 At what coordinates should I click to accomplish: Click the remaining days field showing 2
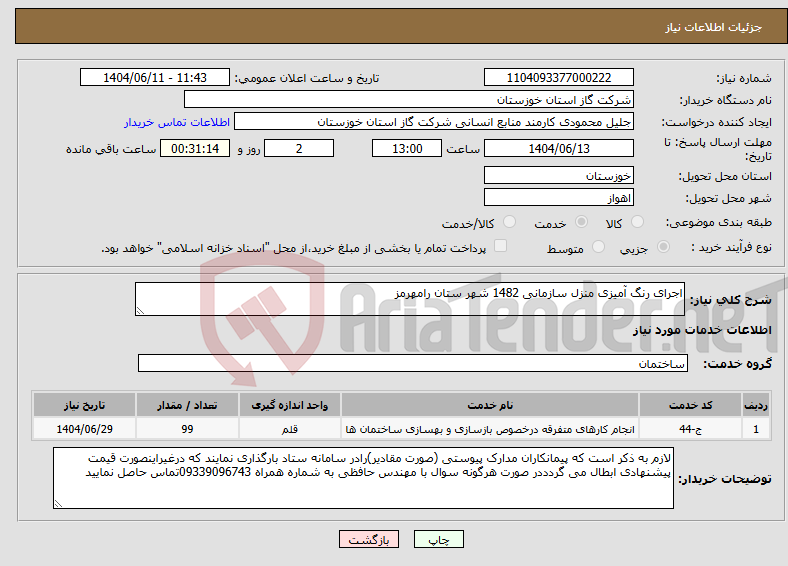pyautogui.click(x=299, y=148)
